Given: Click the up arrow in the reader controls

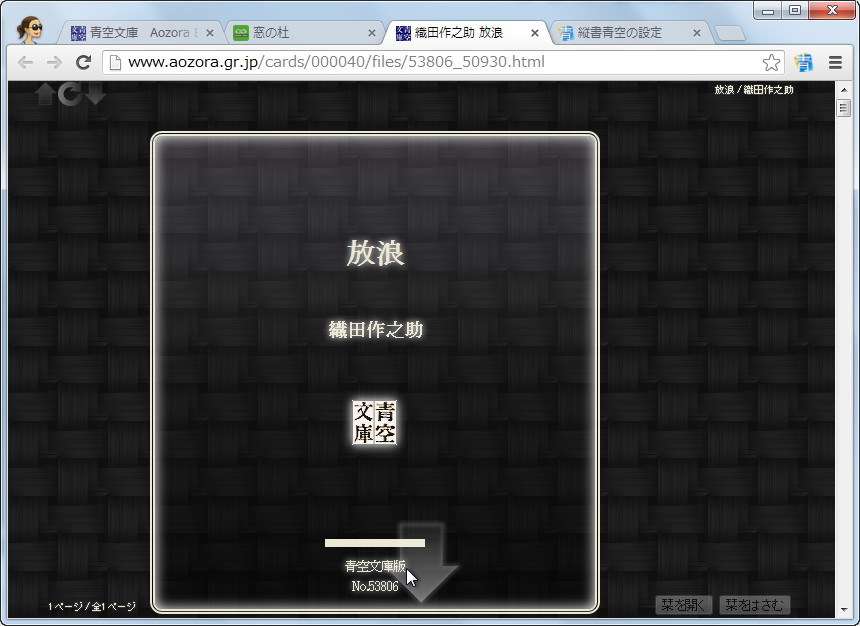Looking at the screenshot, I should [x=45, y=94].
